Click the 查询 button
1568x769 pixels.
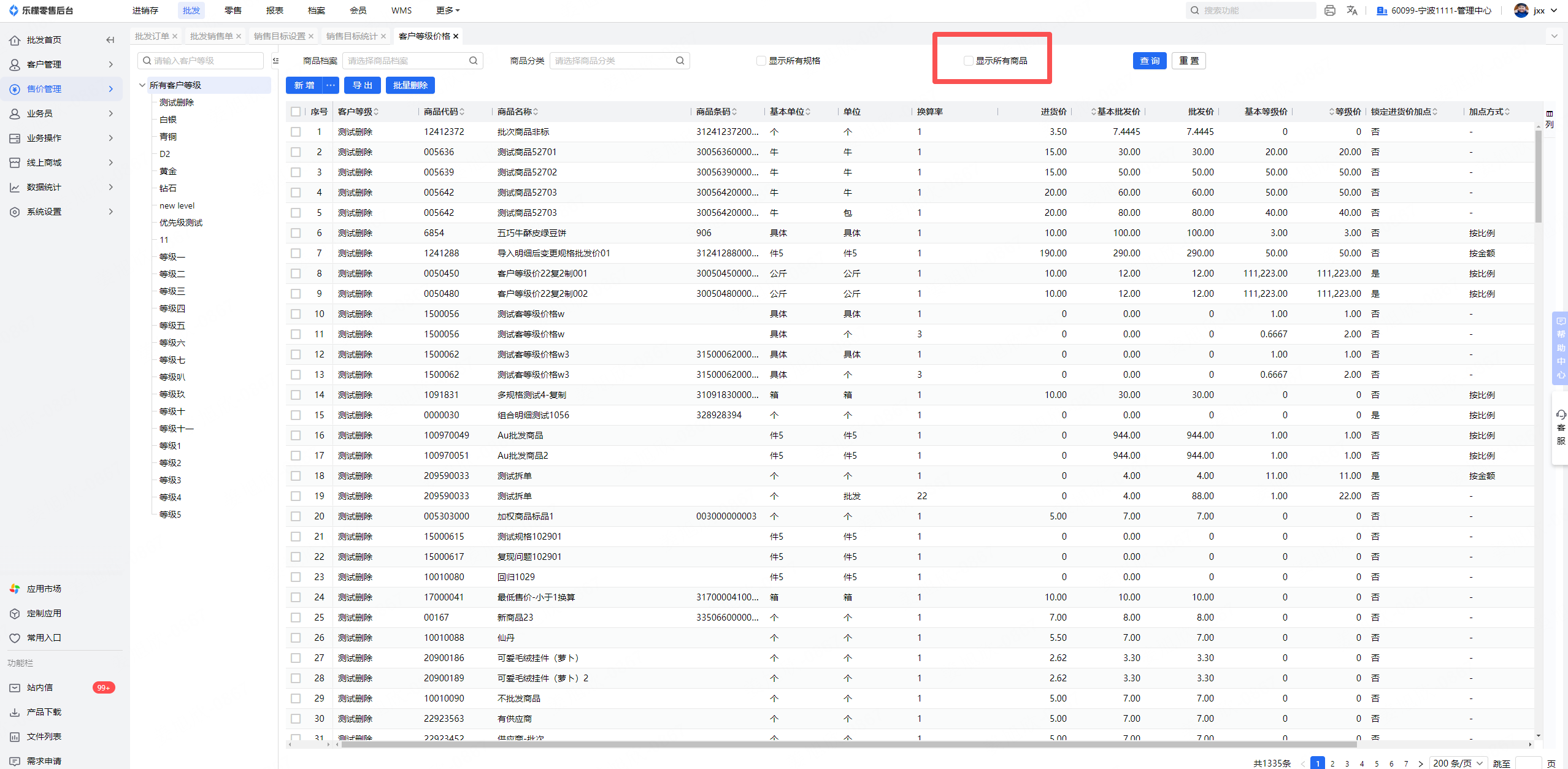[1149, 61]
